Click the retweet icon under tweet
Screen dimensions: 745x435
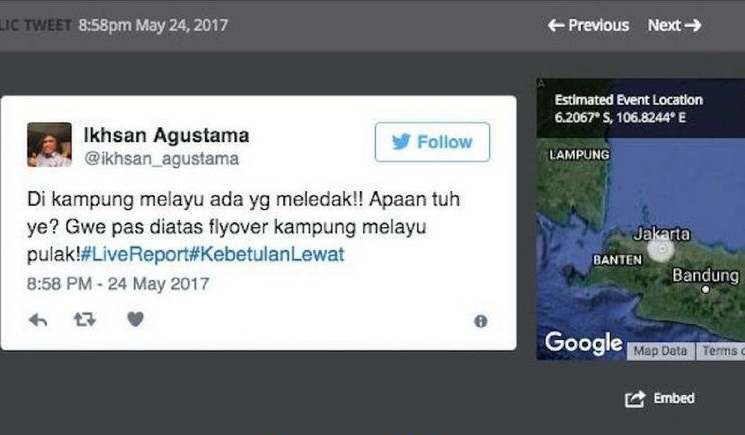point(85,320)
